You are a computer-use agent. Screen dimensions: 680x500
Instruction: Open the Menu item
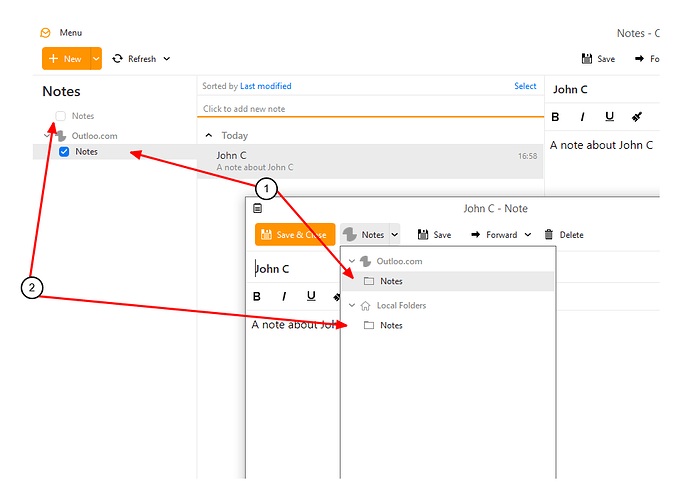click(71, 33)
